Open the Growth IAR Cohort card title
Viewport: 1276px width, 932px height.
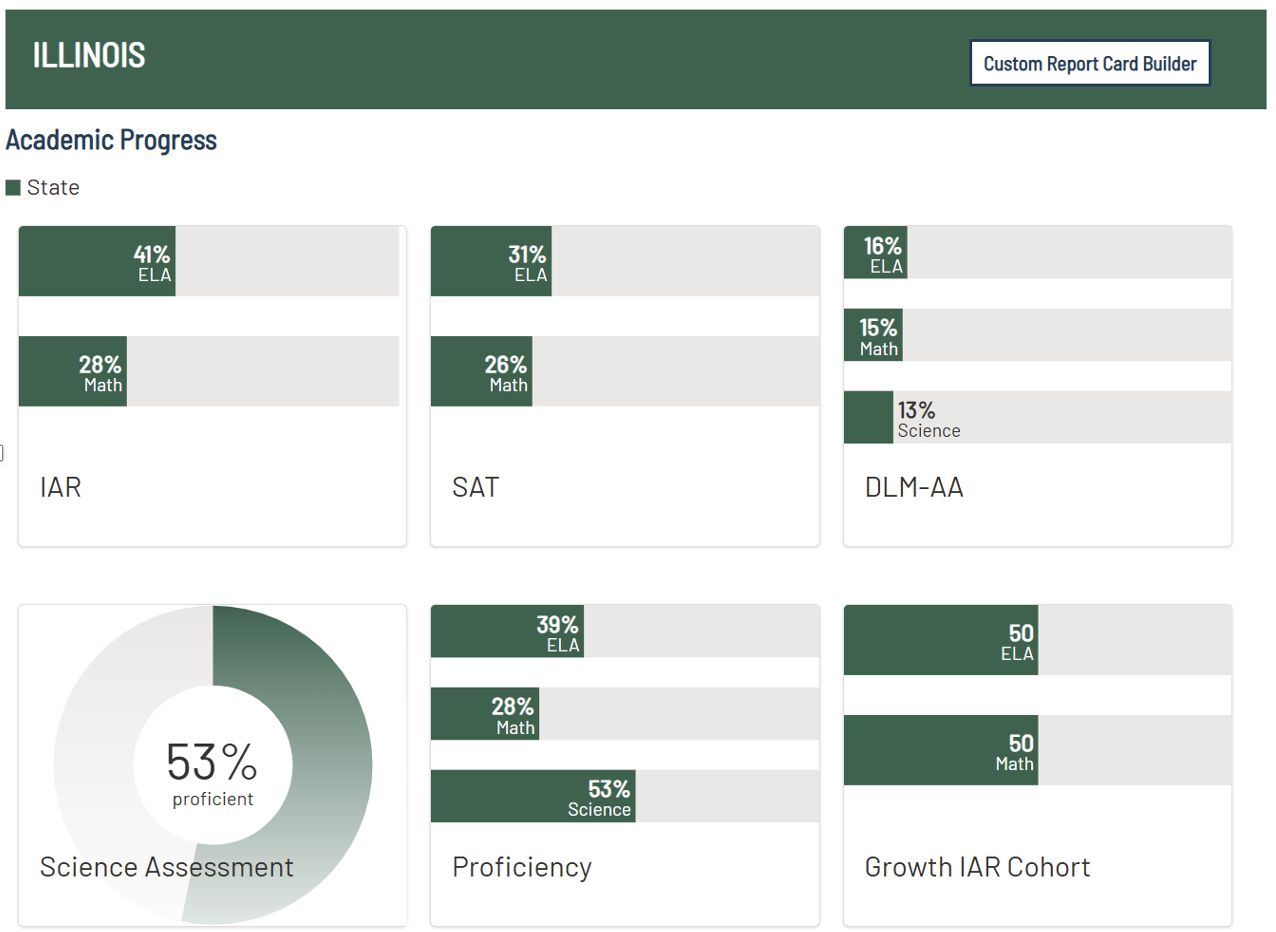coord(977,867)
